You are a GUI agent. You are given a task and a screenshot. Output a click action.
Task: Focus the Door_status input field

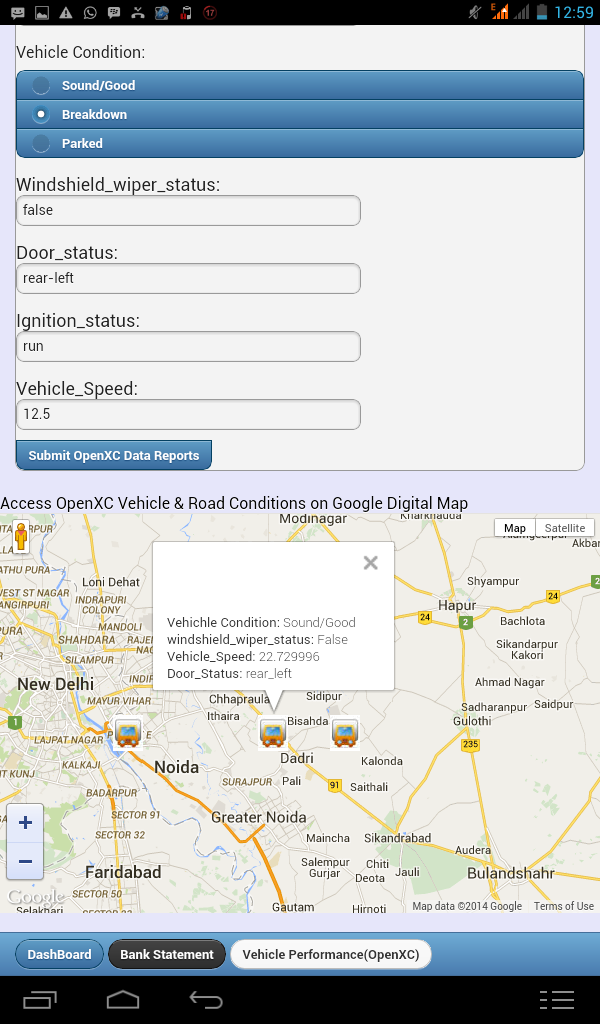(188, 278)
